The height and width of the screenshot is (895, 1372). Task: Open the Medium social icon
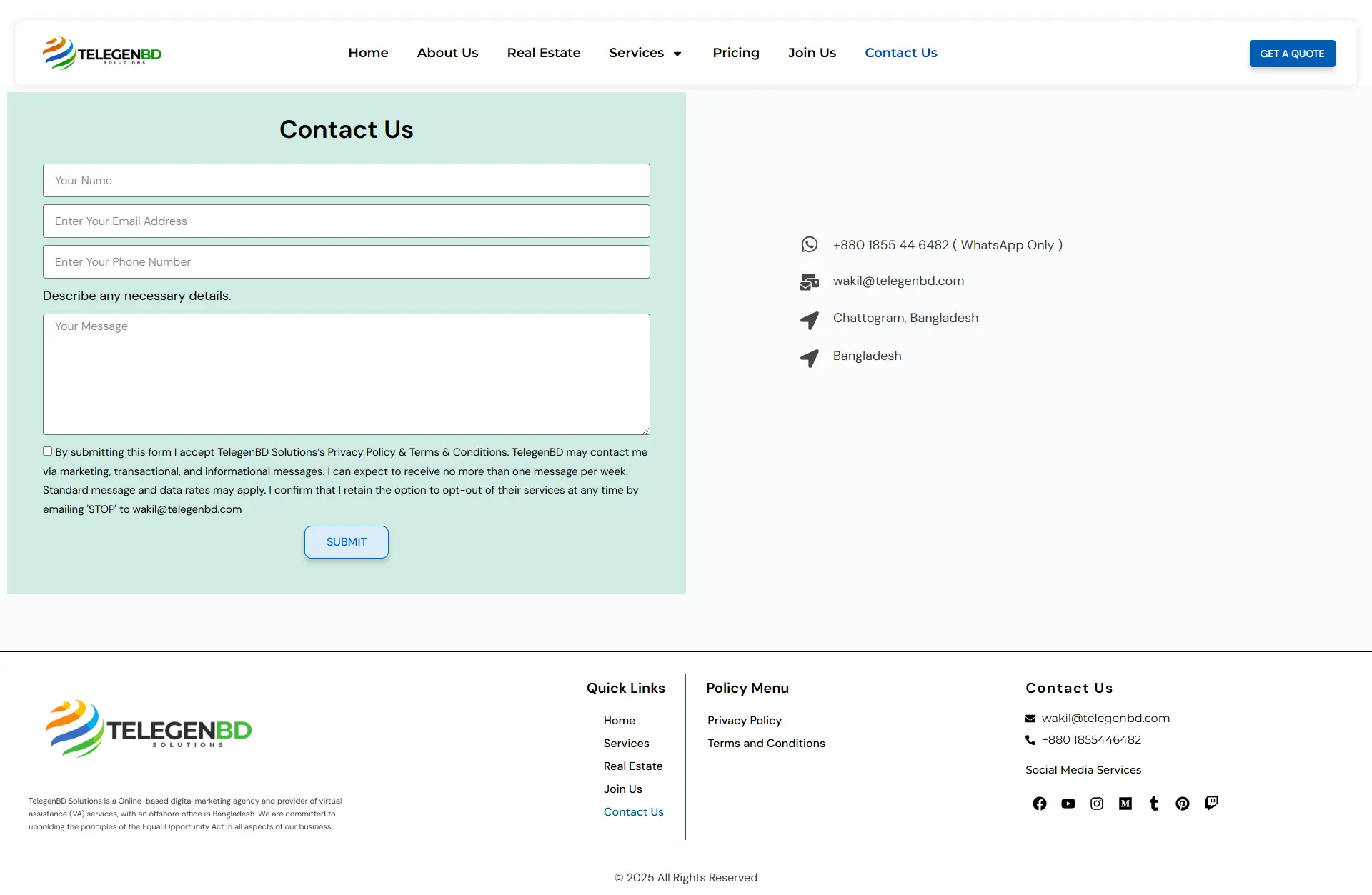(1125, 804)
